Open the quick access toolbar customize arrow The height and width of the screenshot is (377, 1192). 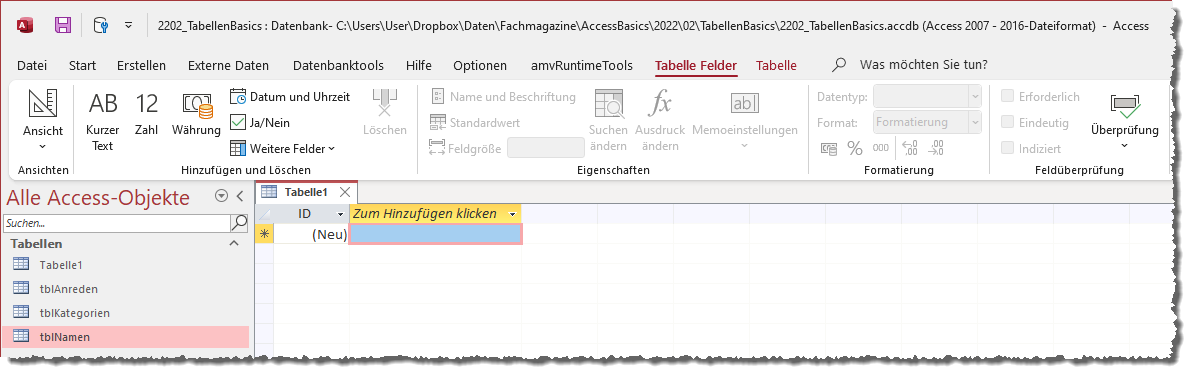(x=128, y=25)
